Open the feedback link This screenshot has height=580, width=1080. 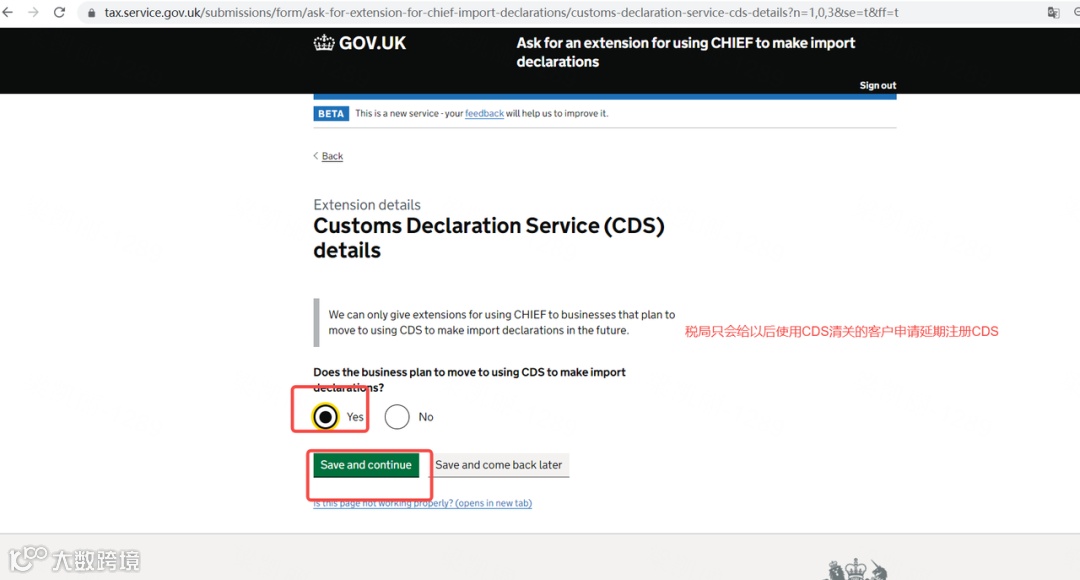point(484,114)
